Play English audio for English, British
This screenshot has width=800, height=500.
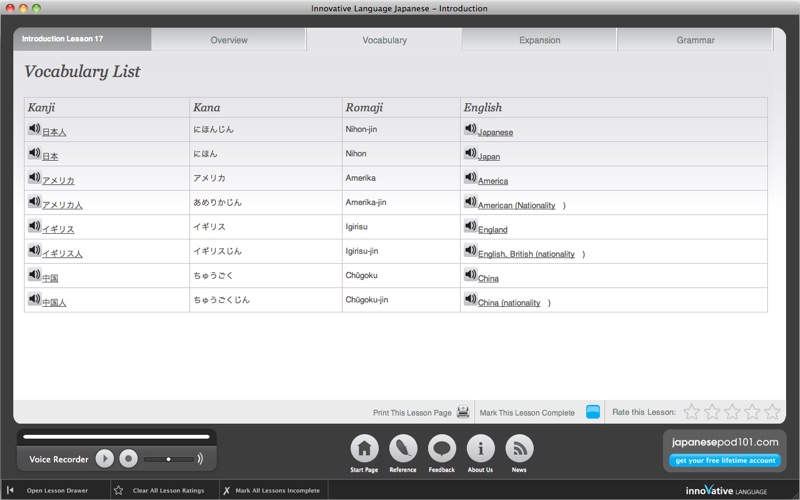point(470,250)
